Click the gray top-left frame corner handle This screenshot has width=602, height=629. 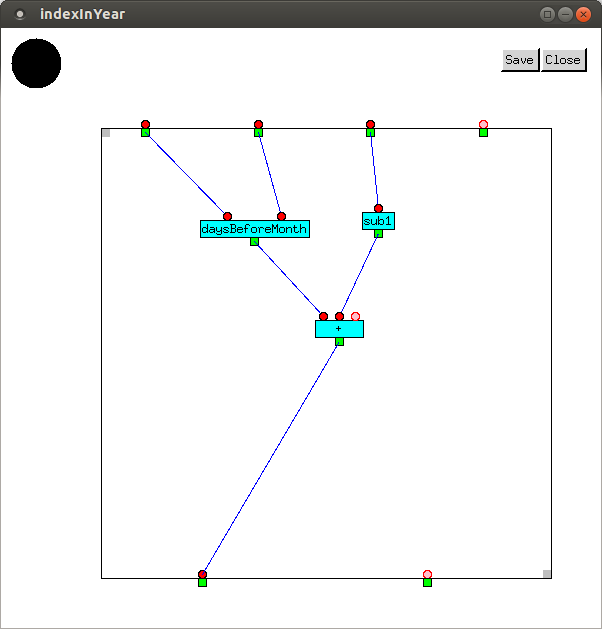106,132
